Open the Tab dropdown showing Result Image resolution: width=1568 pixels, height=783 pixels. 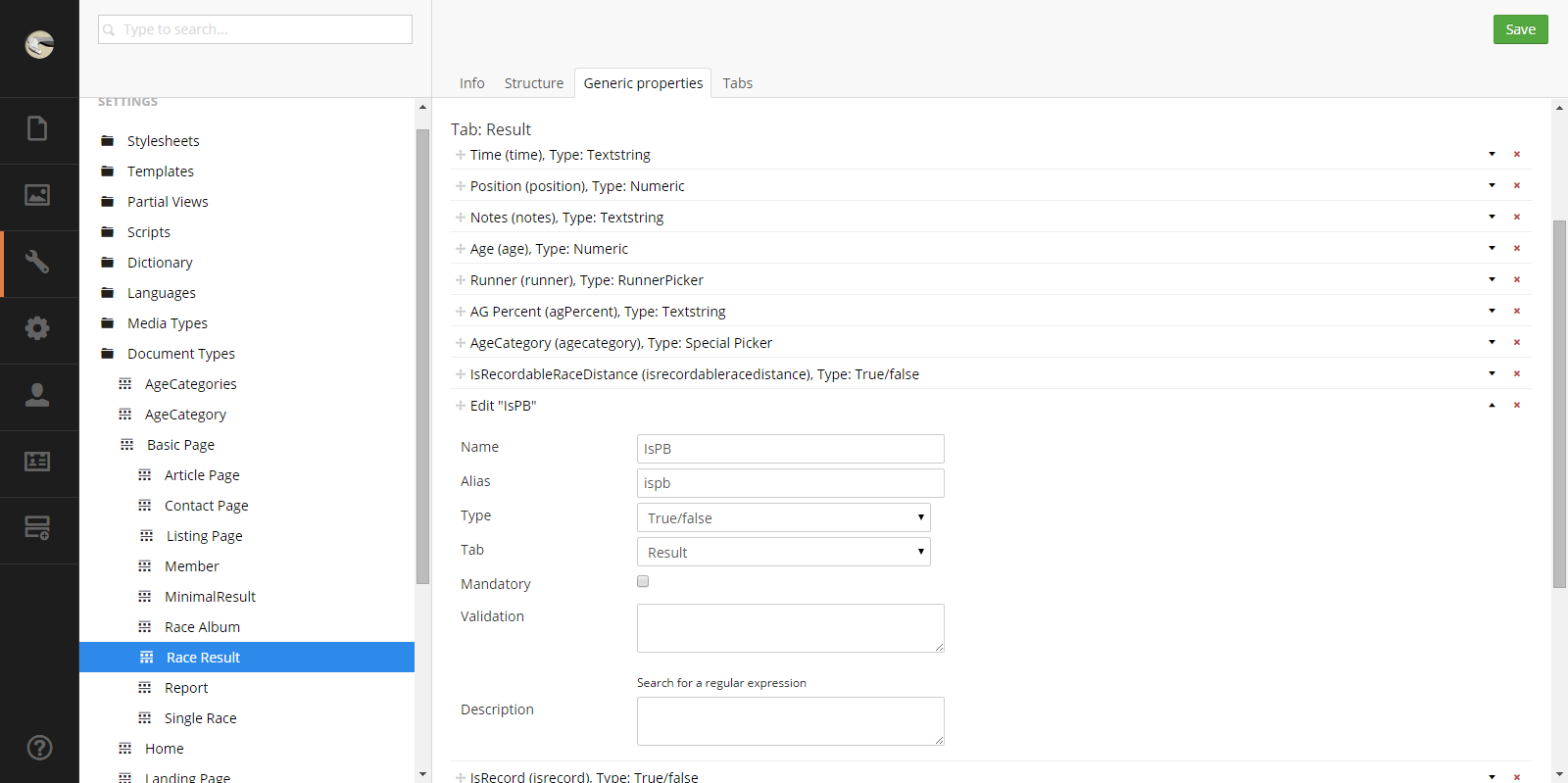click(x=784, y=552)
